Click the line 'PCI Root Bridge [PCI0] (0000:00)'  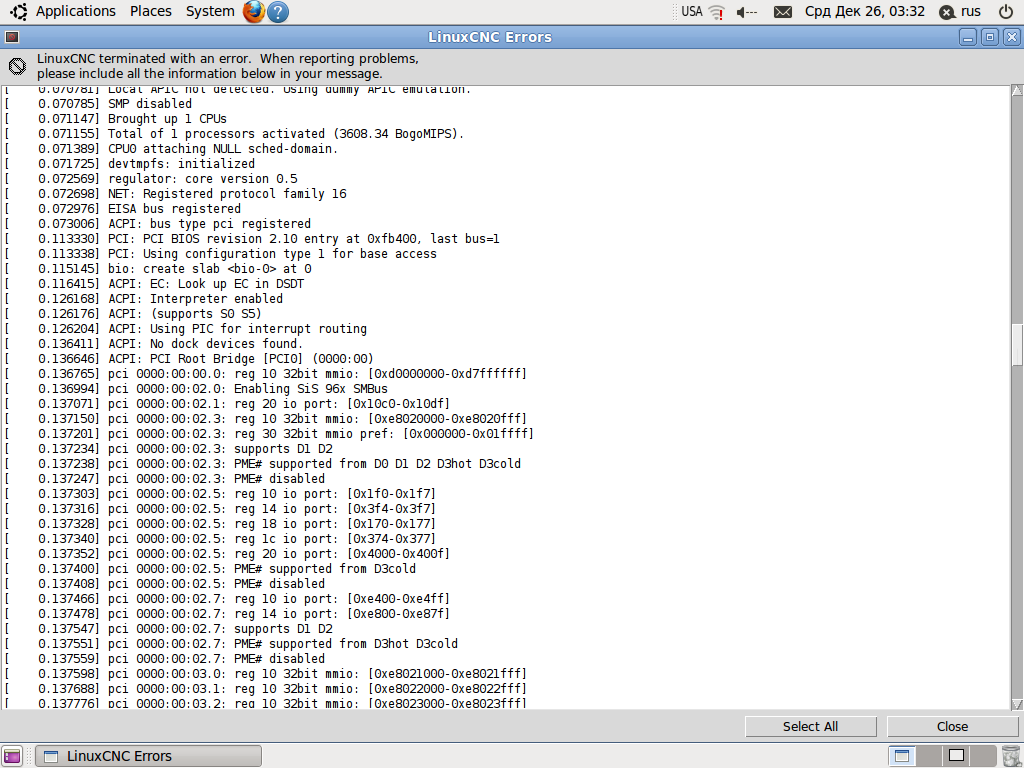pos(261,359)
